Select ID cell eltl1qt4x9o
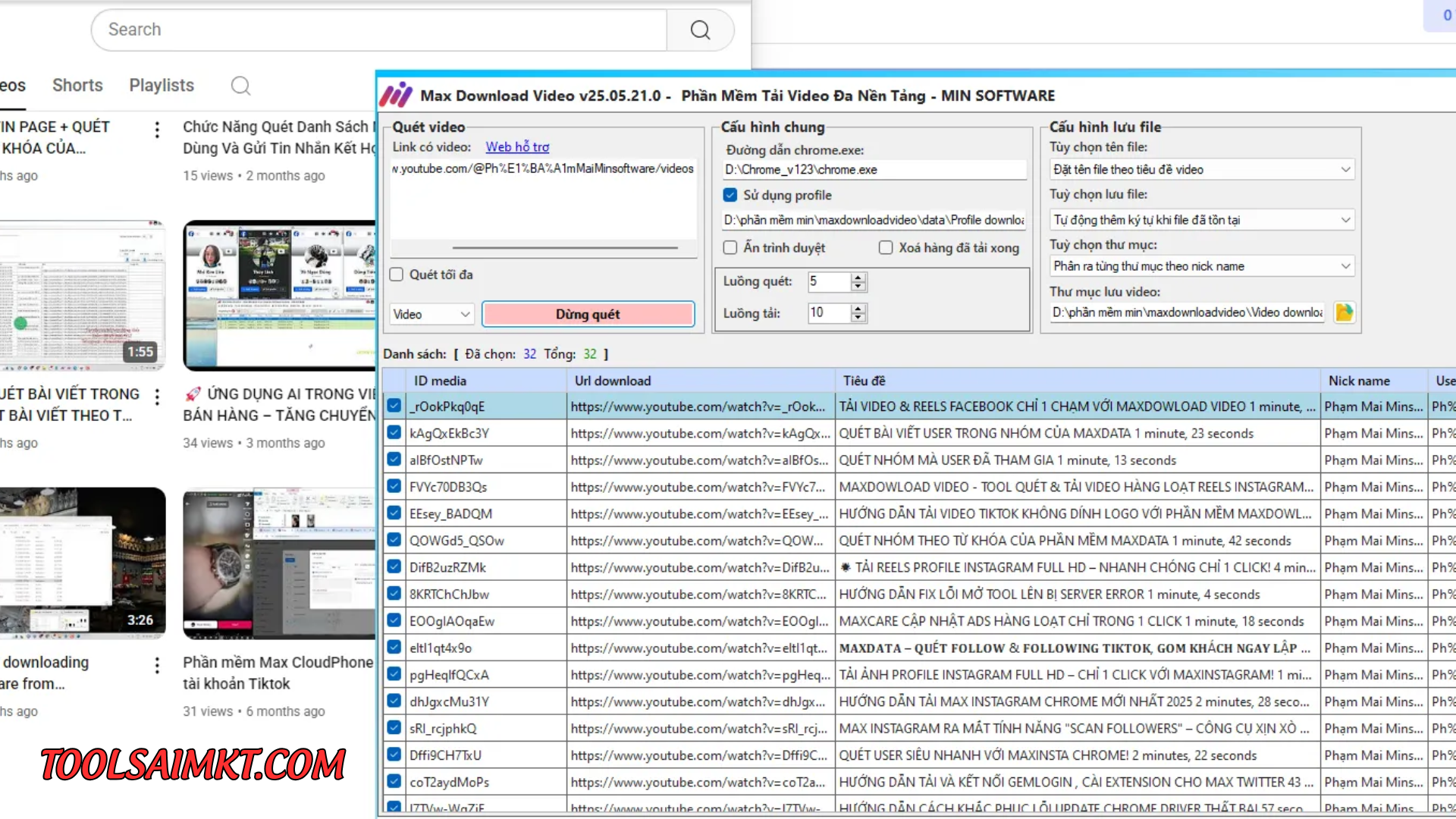 pos(485,648)
